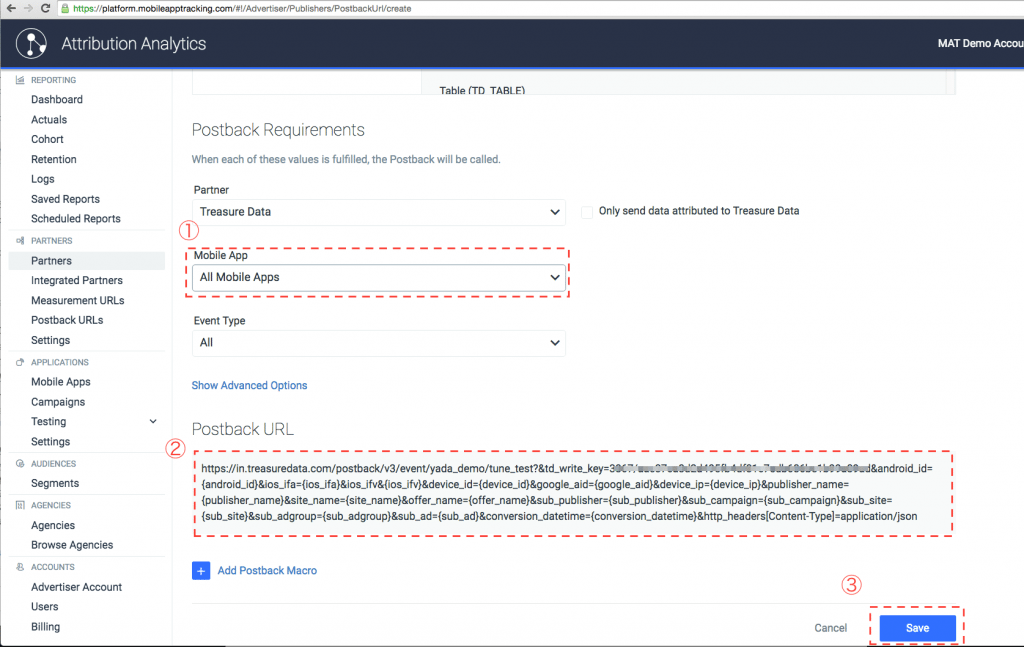The image size is (1024, 647).
Task: Open the Partner dropdown showing Treasure Data
Action: (379, 212)
